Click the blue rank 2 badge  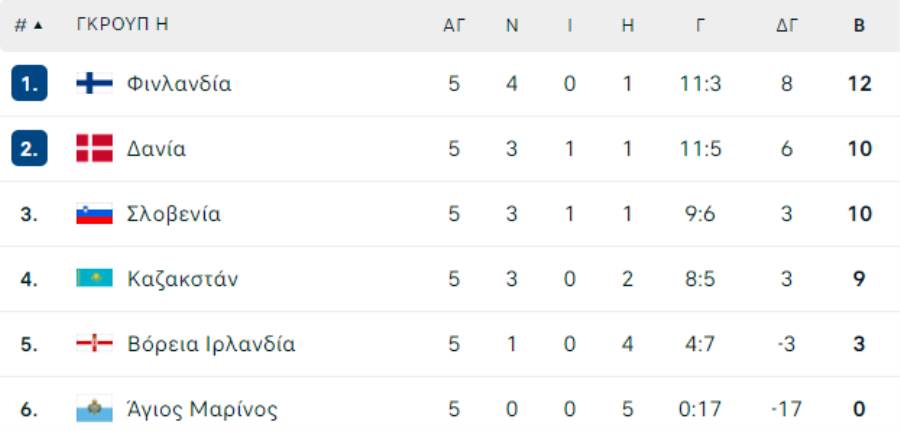pos(29,149)
